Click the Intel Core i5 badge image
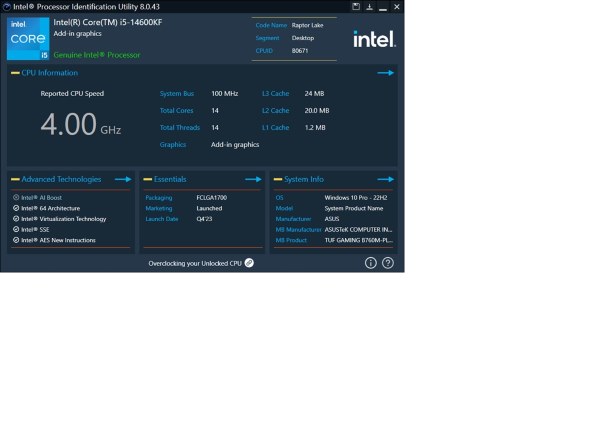Viewport: 596px width, 447px height. click(28, 38)
